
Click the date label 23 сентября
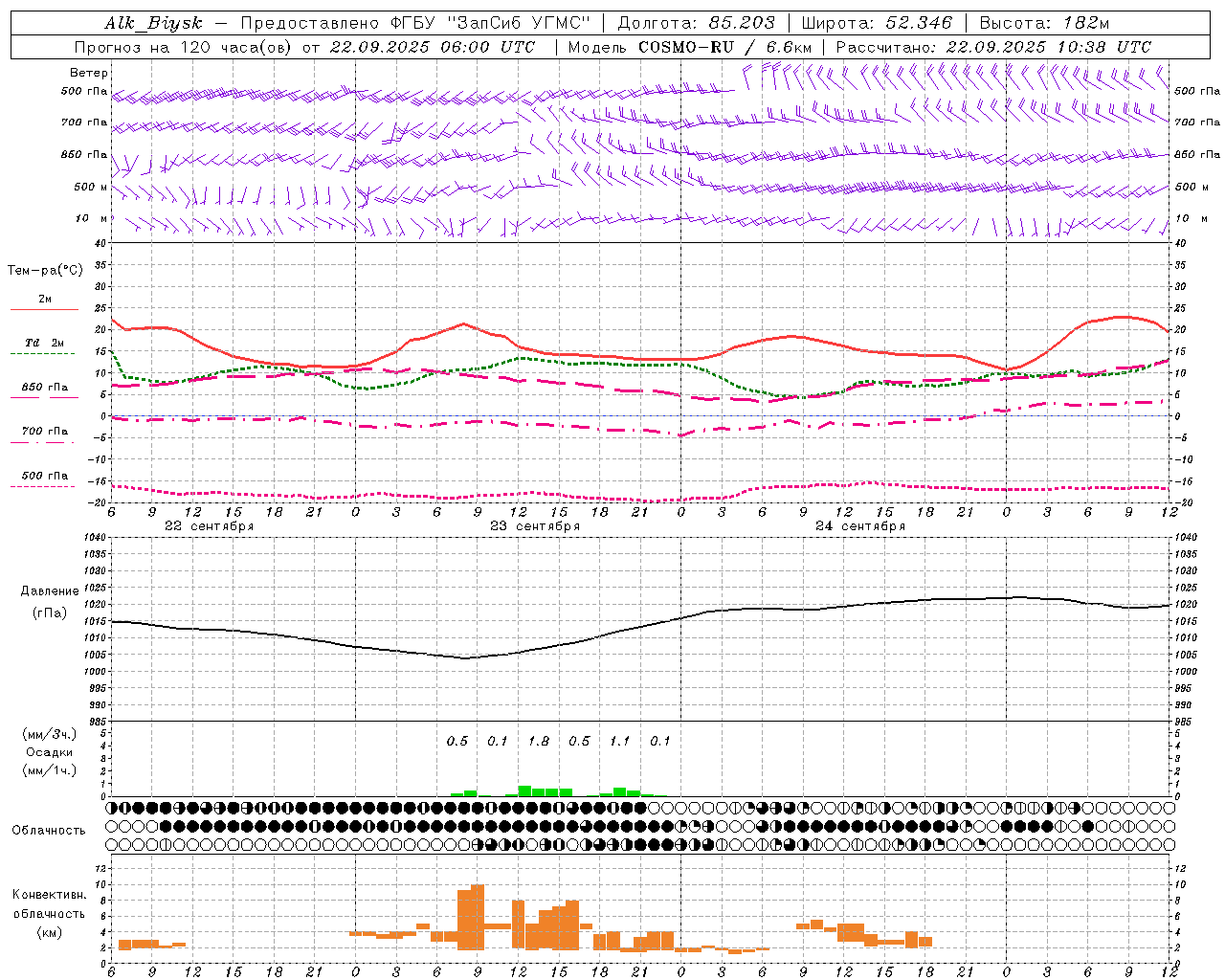[534, 526]
